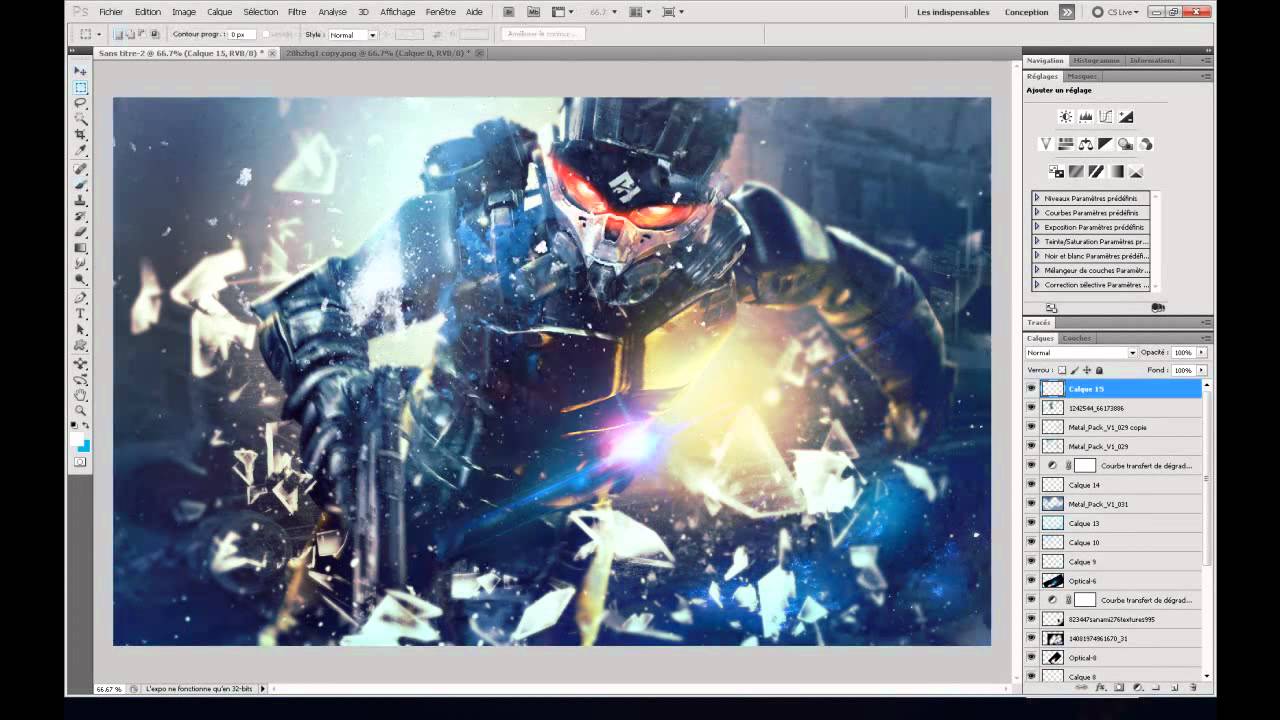Select the Lasso tool
The height and width of the screenshot is (720, 1280).
point(81,104)
